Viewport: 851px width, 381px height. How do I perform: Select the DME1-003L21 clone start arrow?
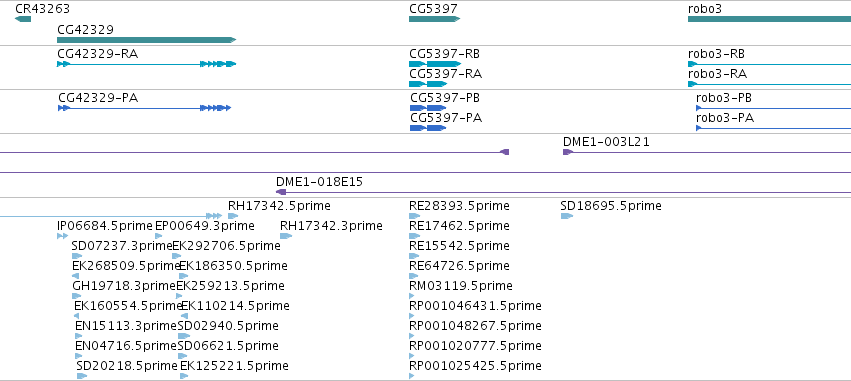[x=568, y=152]
